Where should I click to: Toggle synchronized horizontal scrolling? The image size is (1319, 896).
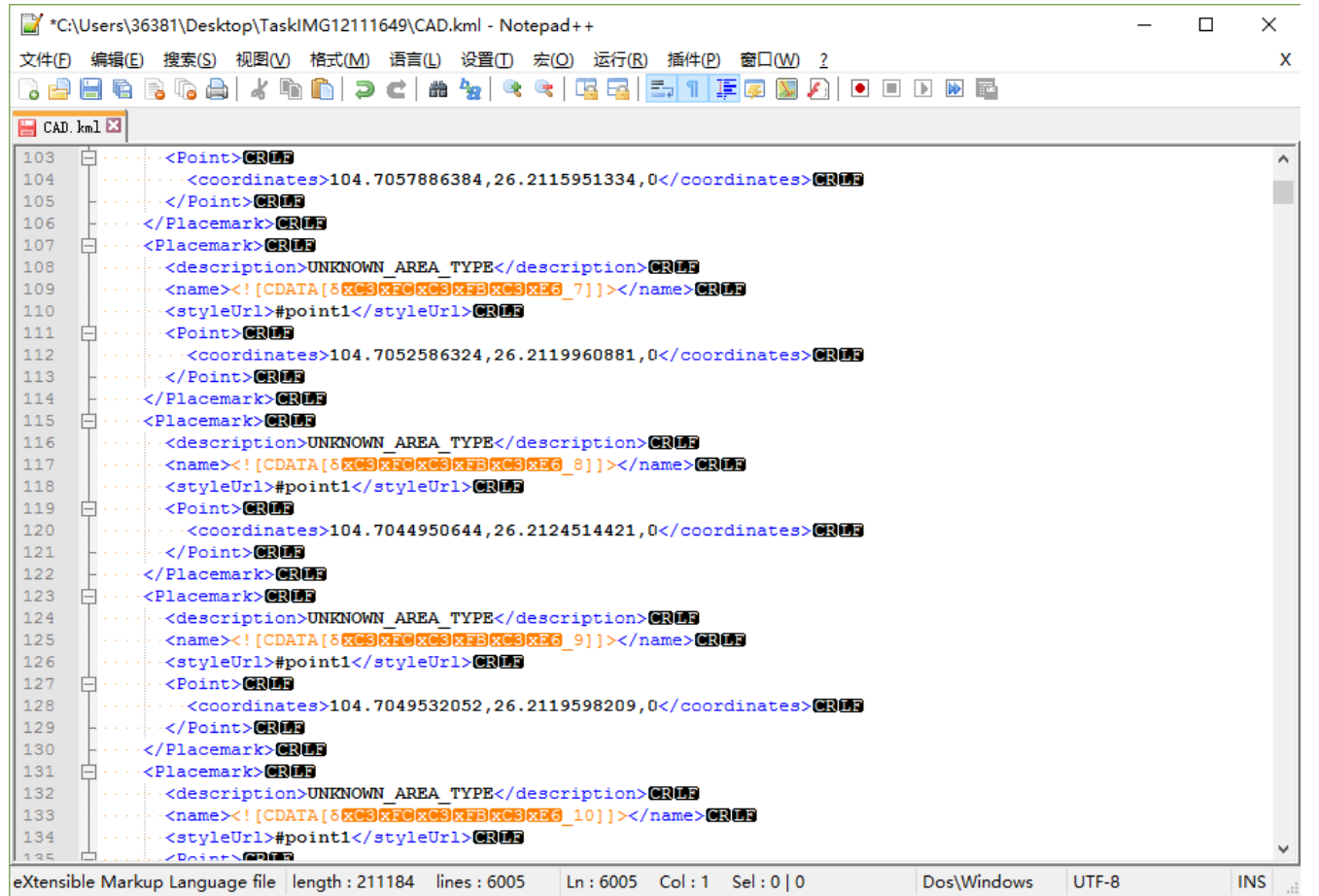coord(618,89)
